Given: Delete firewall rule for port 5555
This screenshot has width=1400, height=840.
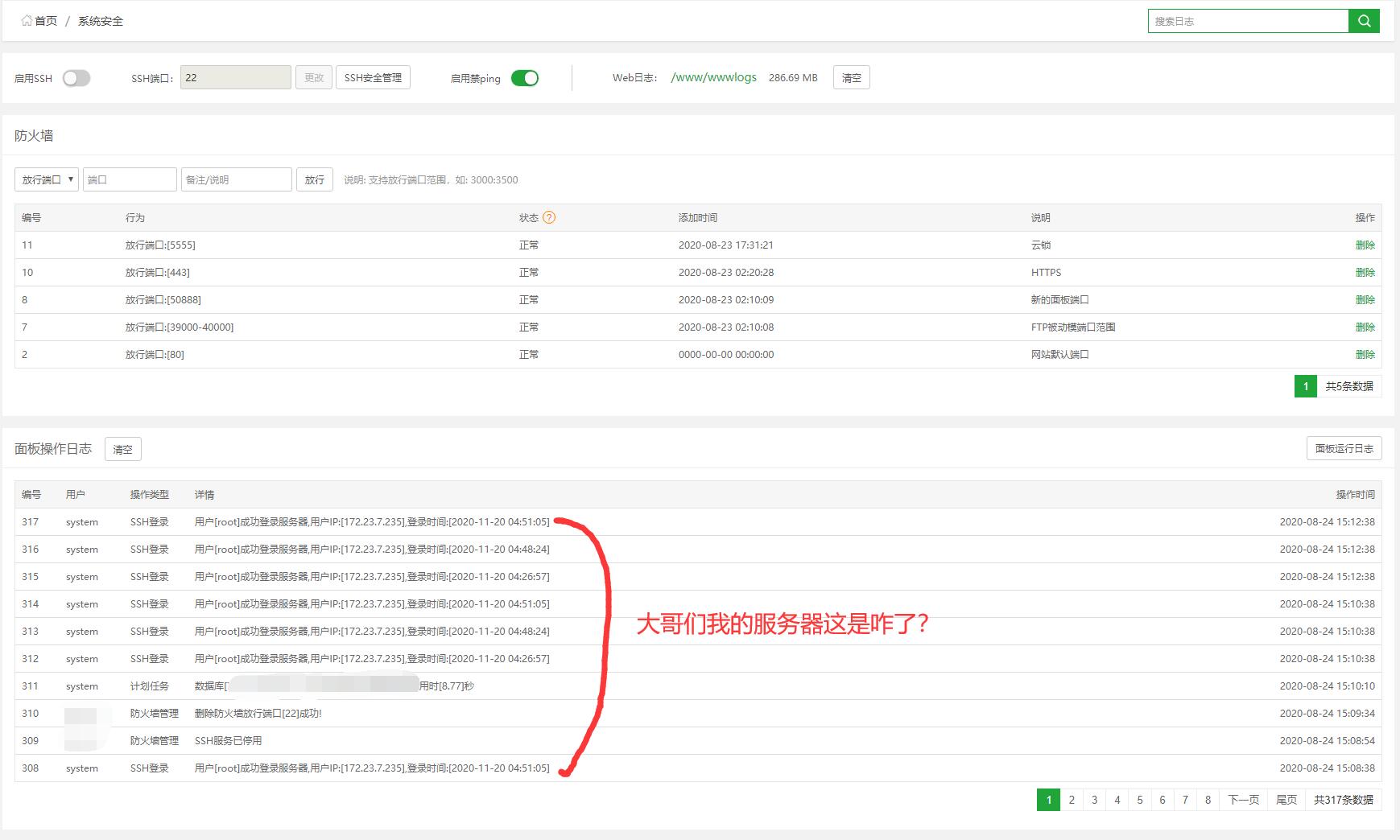Looking at the screenshot, I should (1365, 245).
